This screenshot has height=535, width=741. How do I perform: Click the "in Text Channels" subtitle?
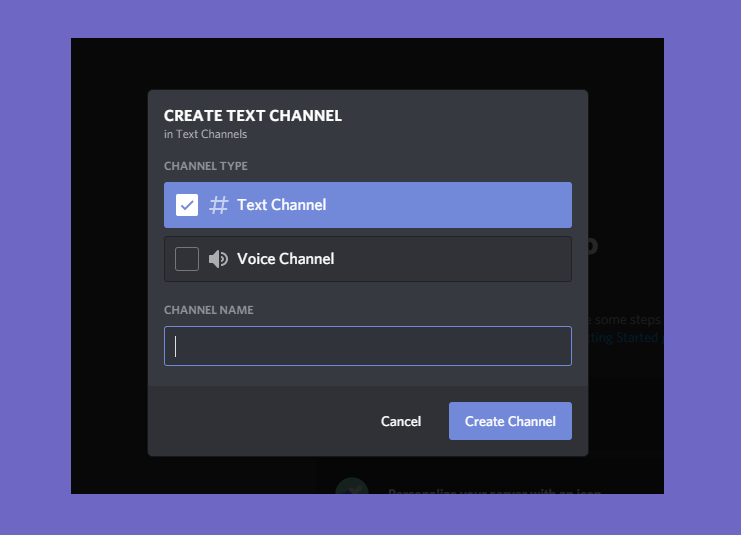(x=206, y=134)
